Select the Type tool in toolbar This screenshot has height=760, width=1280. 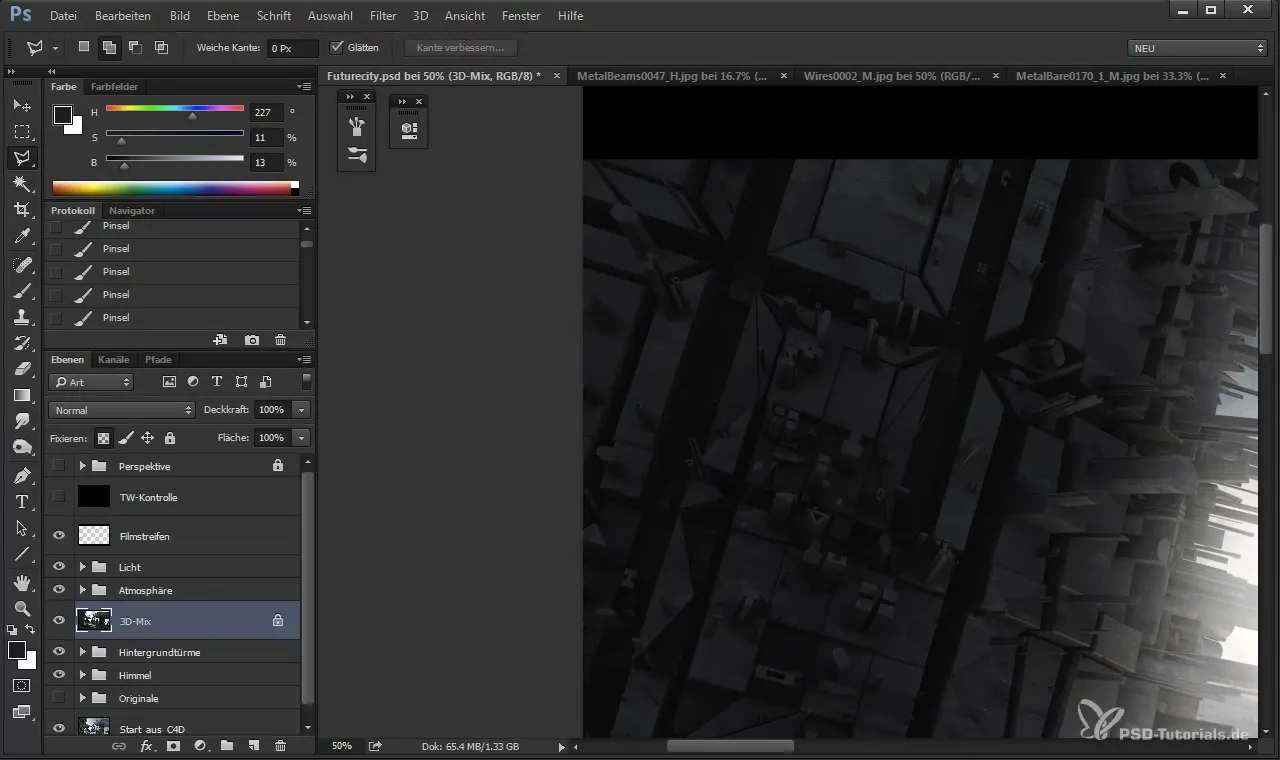coord(22,501)
